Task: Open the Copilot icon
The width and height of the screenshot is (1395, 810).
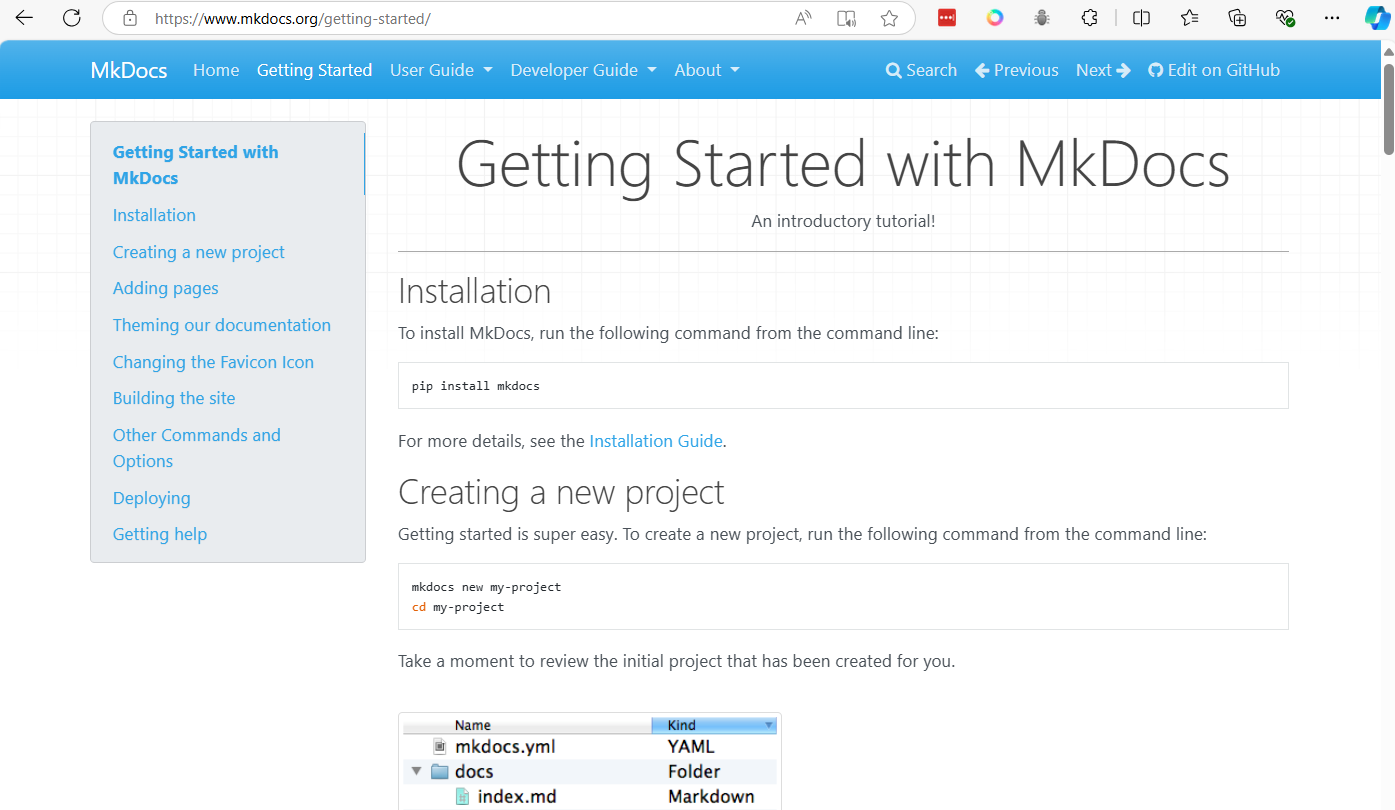Action: pyautogui.click(x=1377, y=18)
